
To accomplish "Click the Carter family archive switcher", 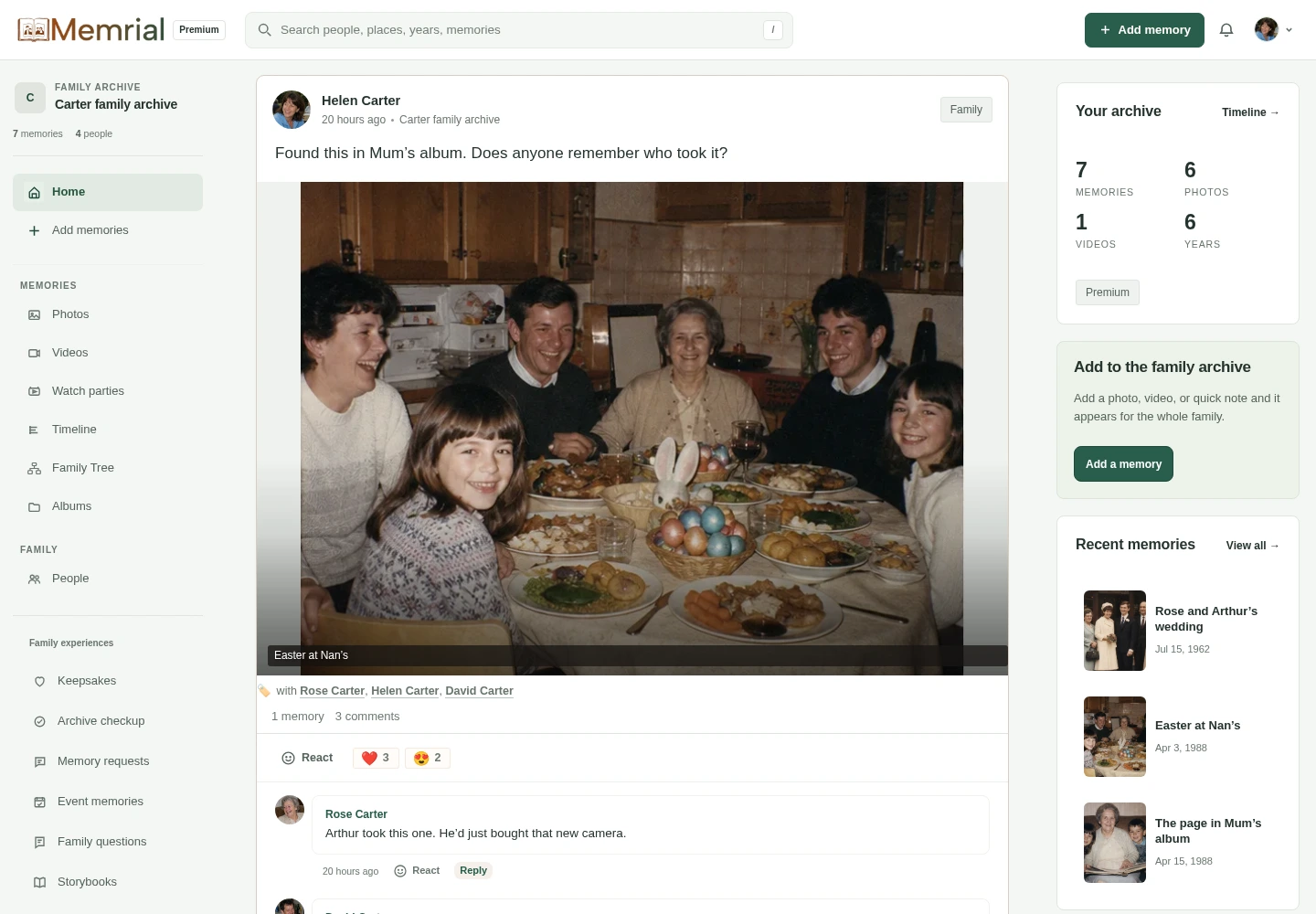I will pos(108,97).
